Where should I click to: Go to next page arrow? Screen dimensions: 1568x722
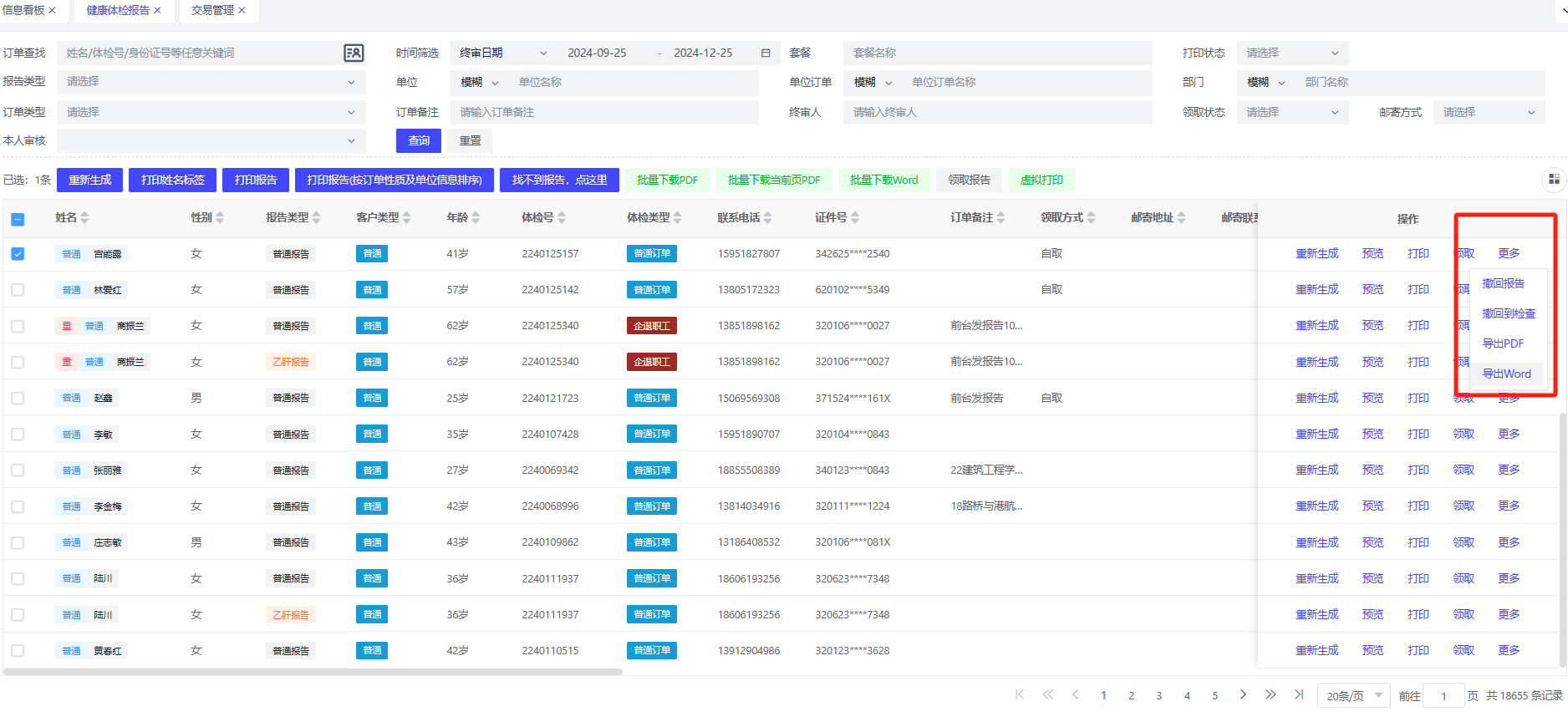coord(1243,694)
